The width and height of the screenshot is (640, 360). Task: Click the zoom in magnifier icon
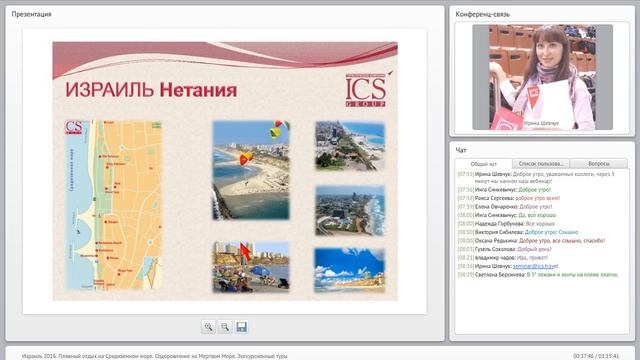tap(209, 327)
